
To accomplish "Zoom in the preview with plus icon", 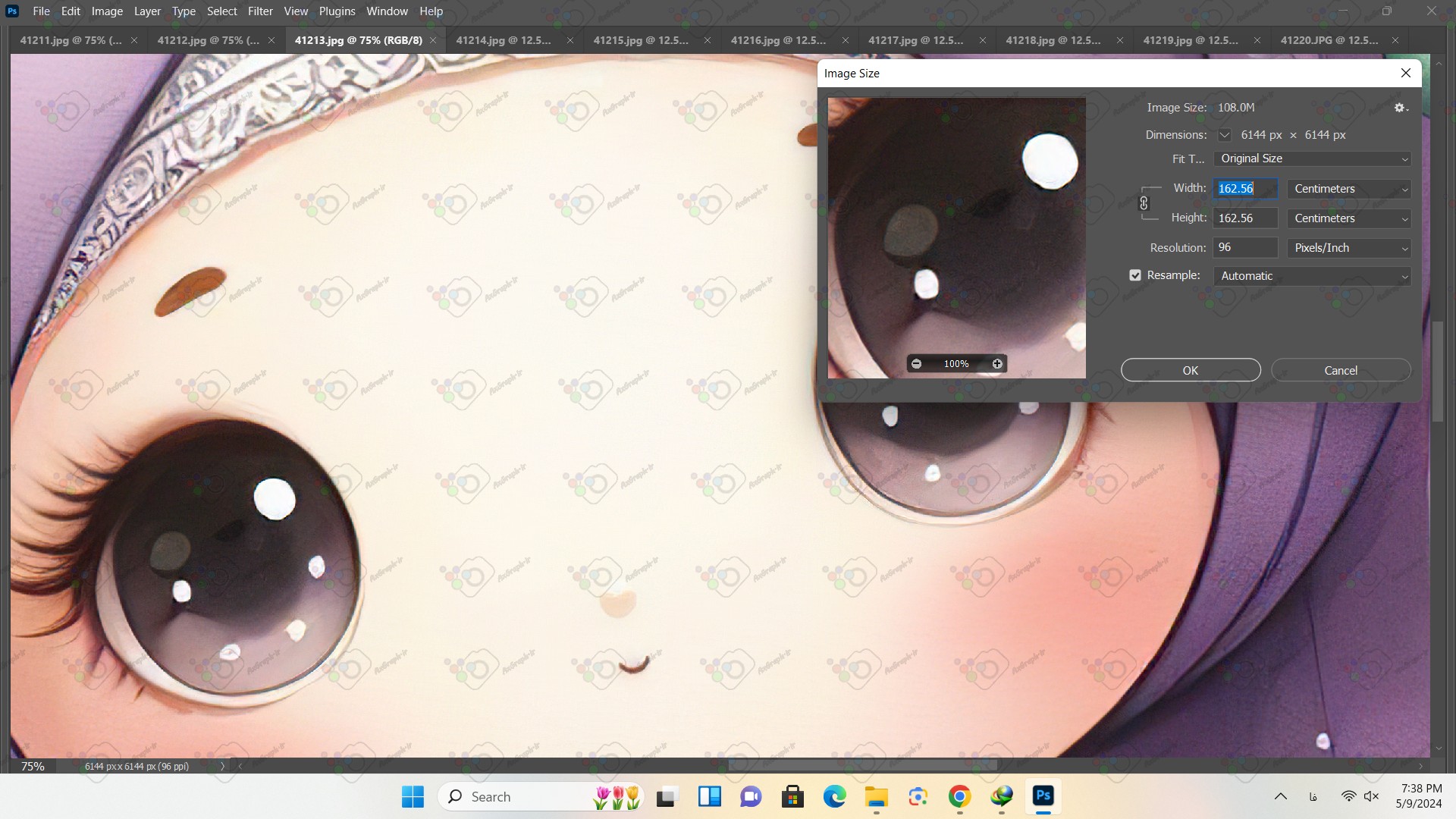I will (x=997, y=364).
